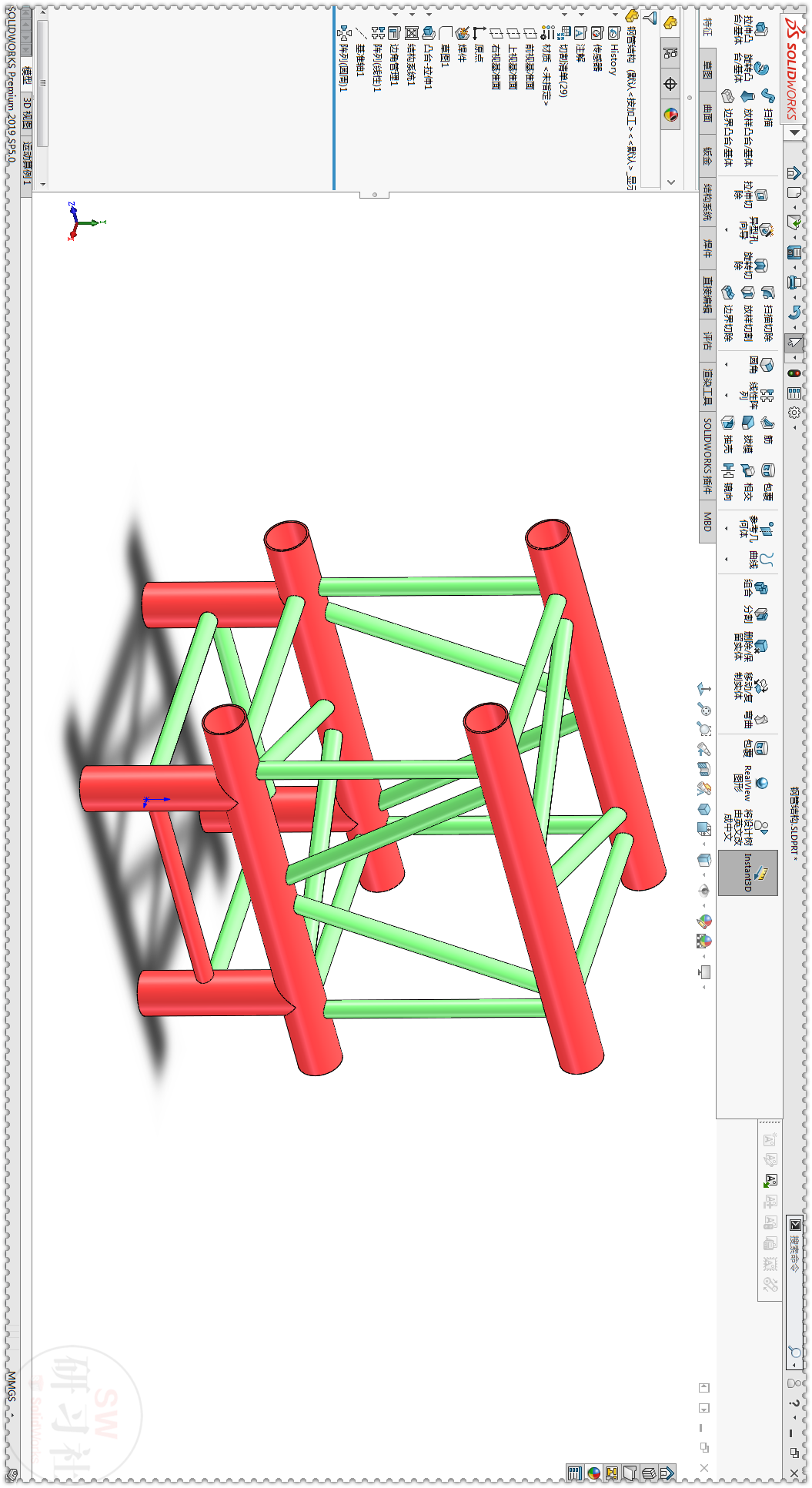
Task: Select 阵列(圆周)1 in the feature tree
Action: click(344, 58)
